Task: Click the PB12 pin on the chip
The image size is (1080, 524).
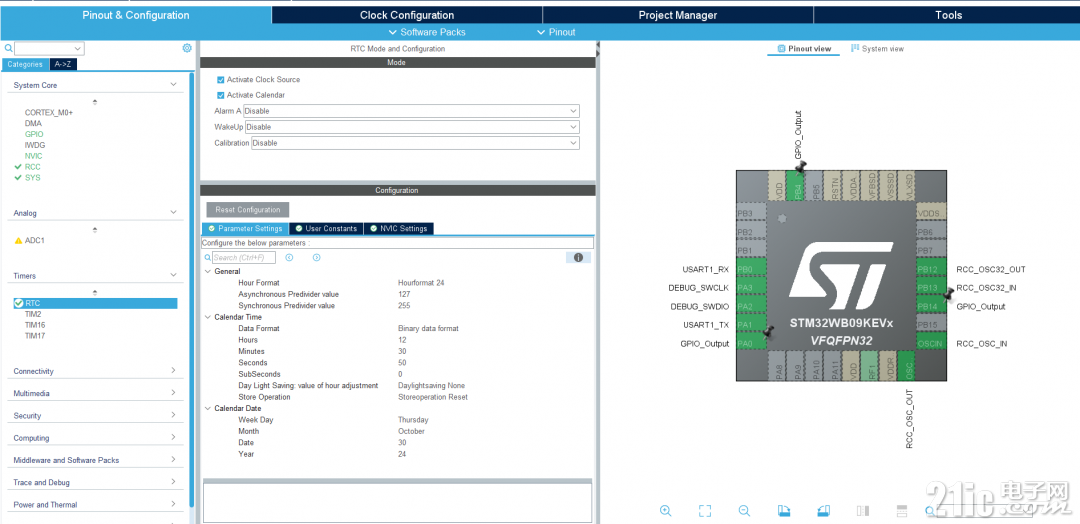Action: [x=931, y=269]
